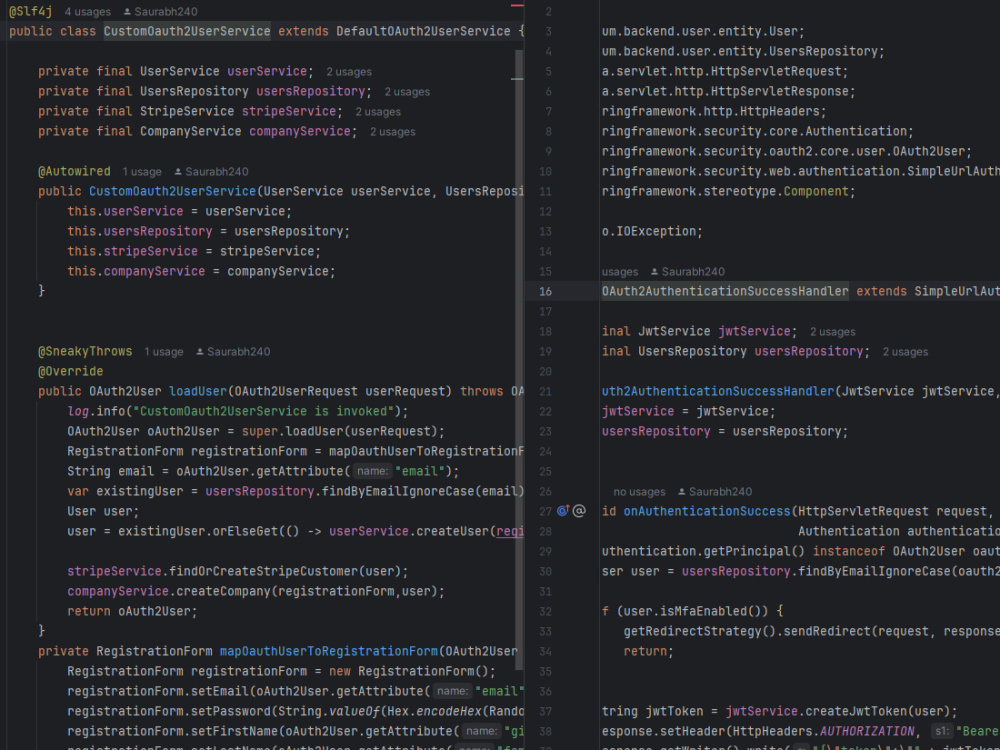Click the blue constructor name on line 21

click(x=717, y=391)
